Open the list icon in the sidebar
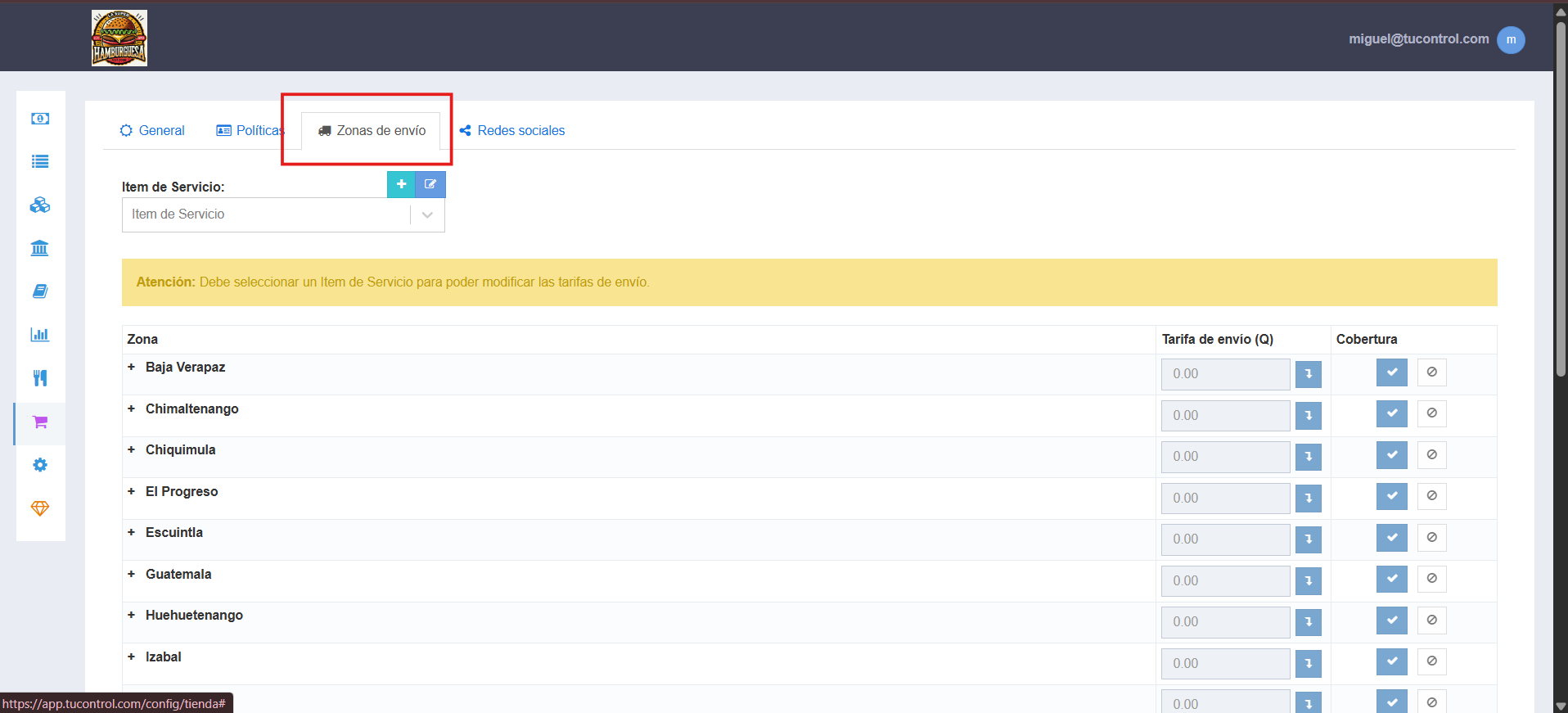 click(x=40, y=161)
